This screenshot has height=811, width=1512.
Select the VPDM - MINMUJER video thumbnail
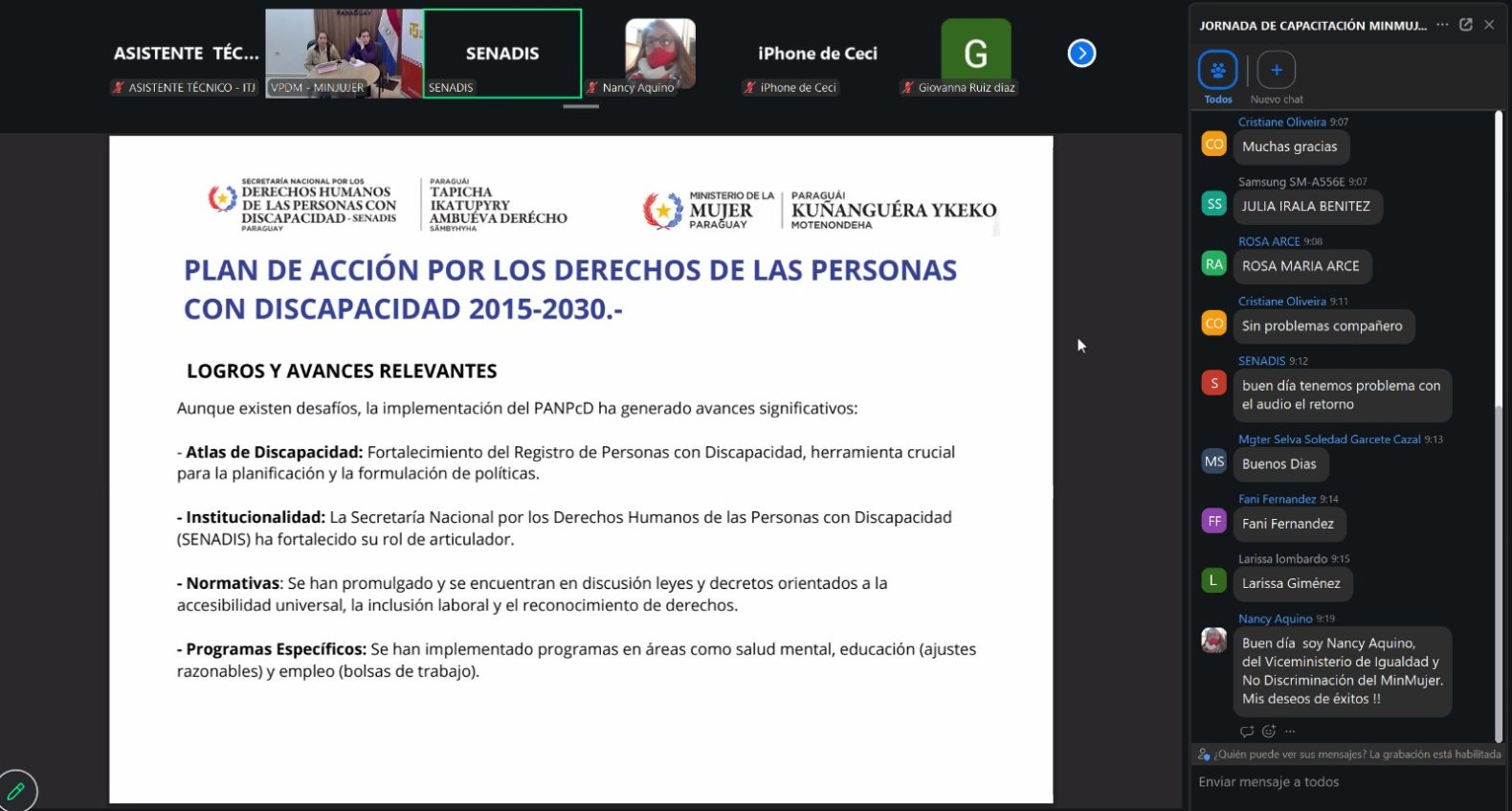pos(344,54)
